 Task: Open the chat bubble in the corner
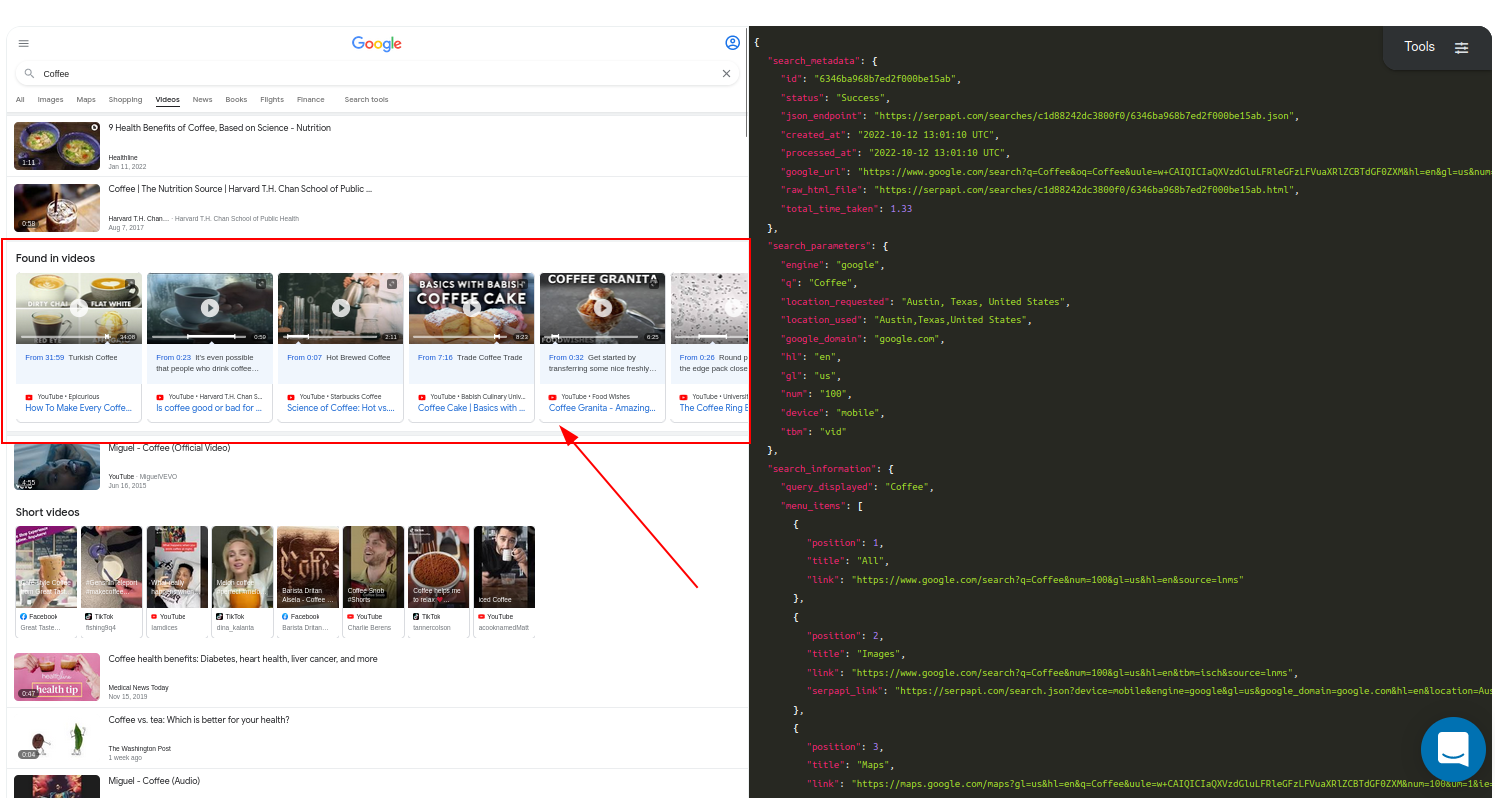click(1452, 749)
